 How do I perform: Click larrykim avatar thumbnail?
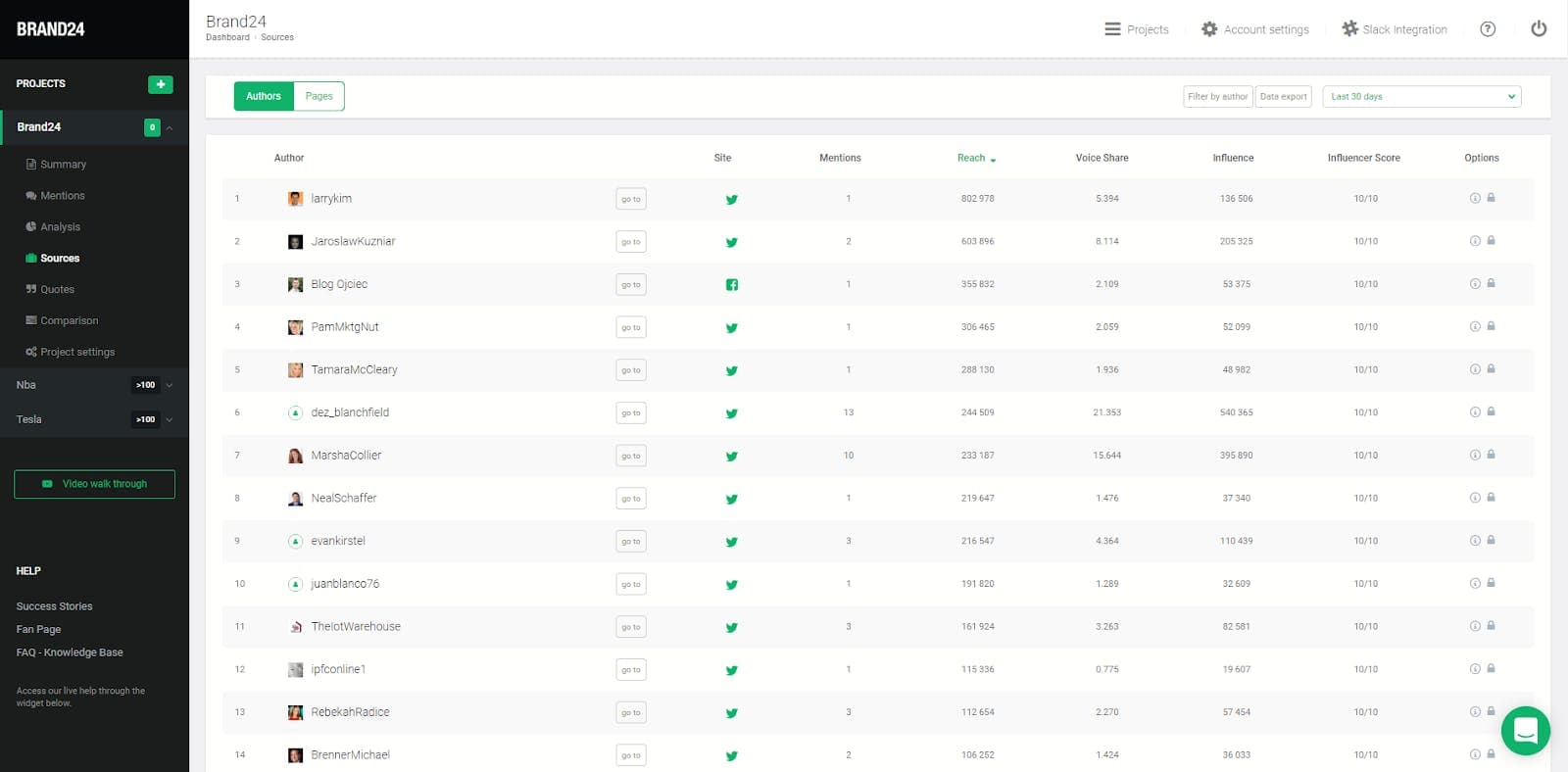tap(295, 199)
